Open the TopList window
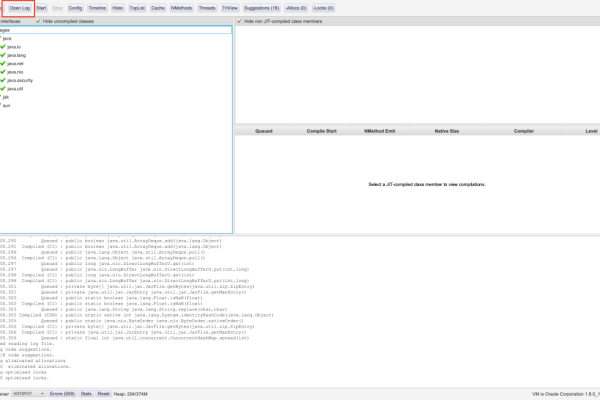The width and height of the screenshot is (600, 400). (137, 8)
